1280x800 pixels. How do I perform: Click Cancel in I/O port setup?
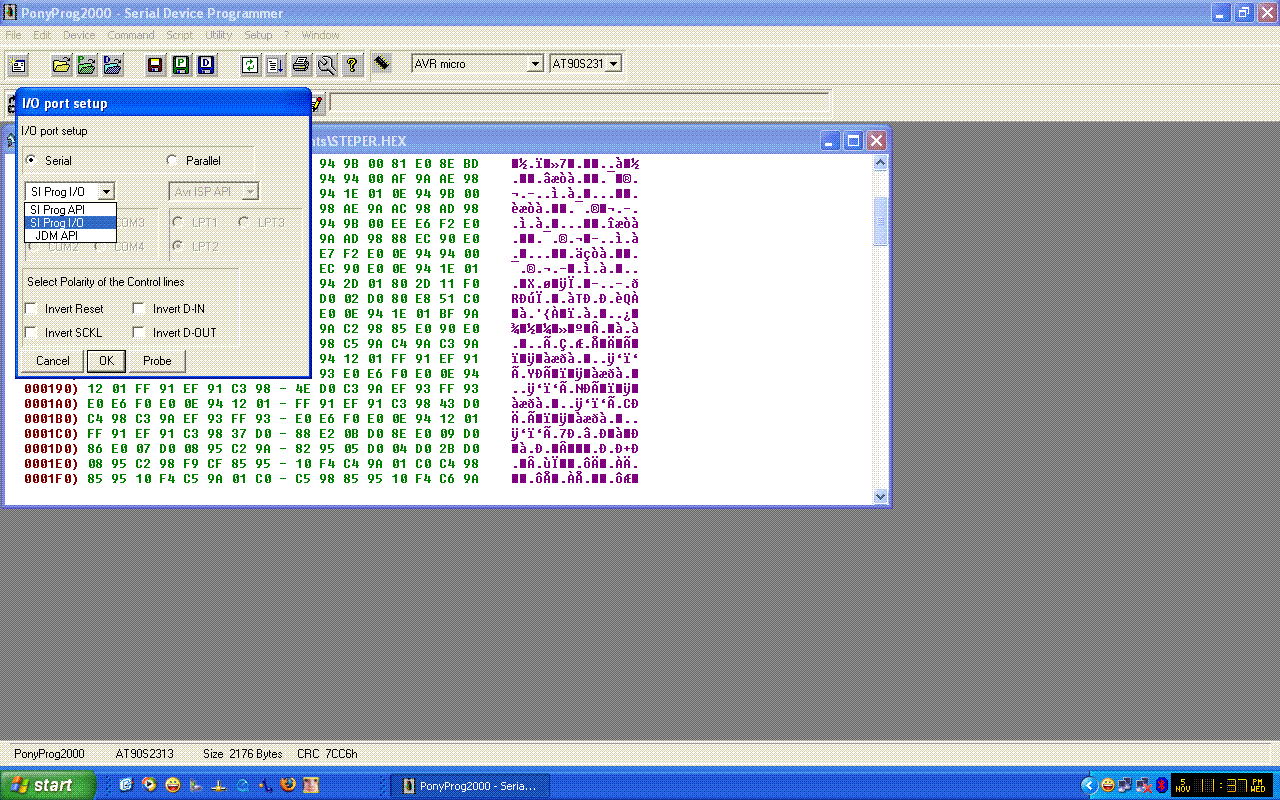click(53, 361)
